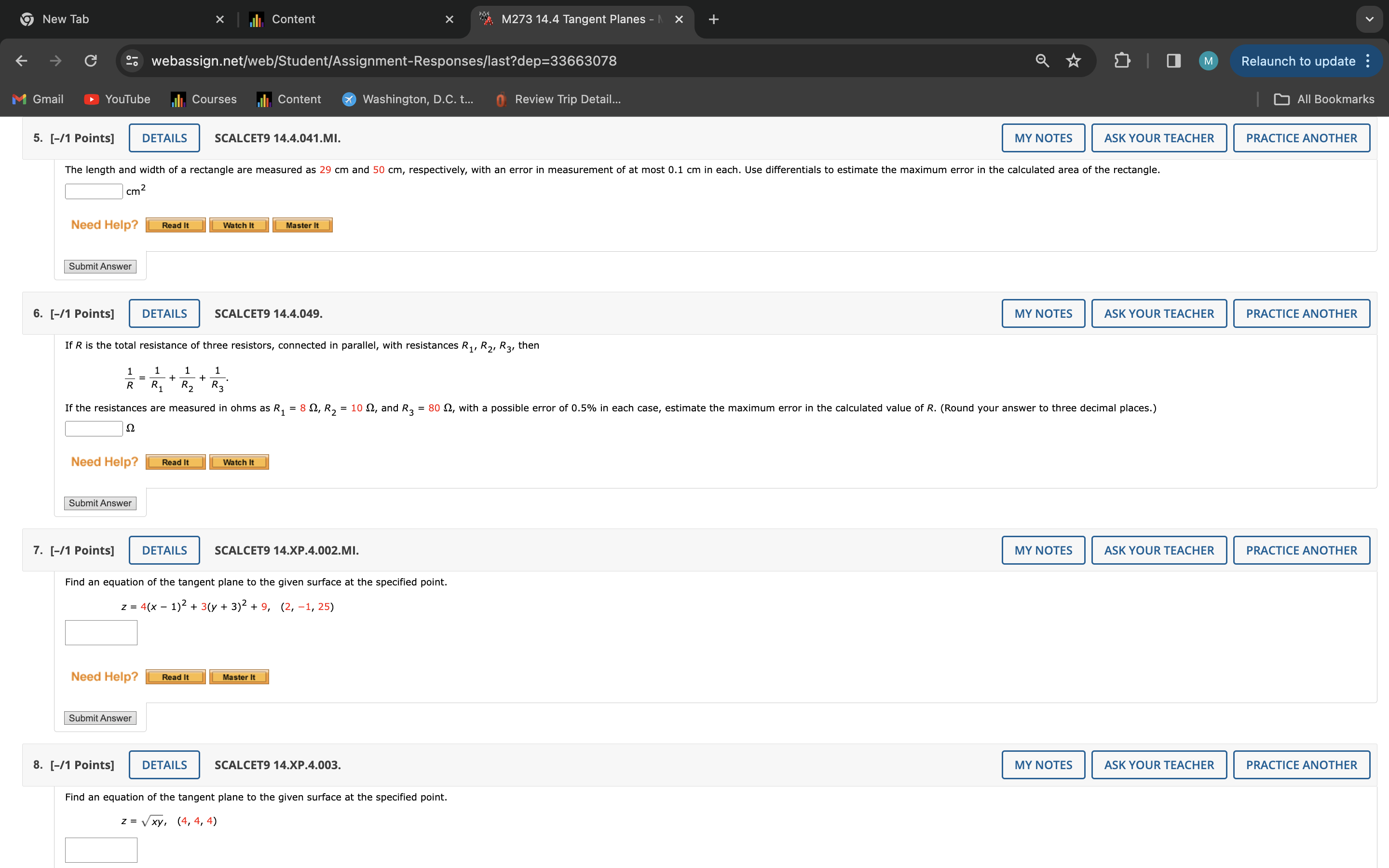Toggle the browser extension icon
Image resolution: width=1389 pixels, height=868 pixels.
pos(1122,60)
